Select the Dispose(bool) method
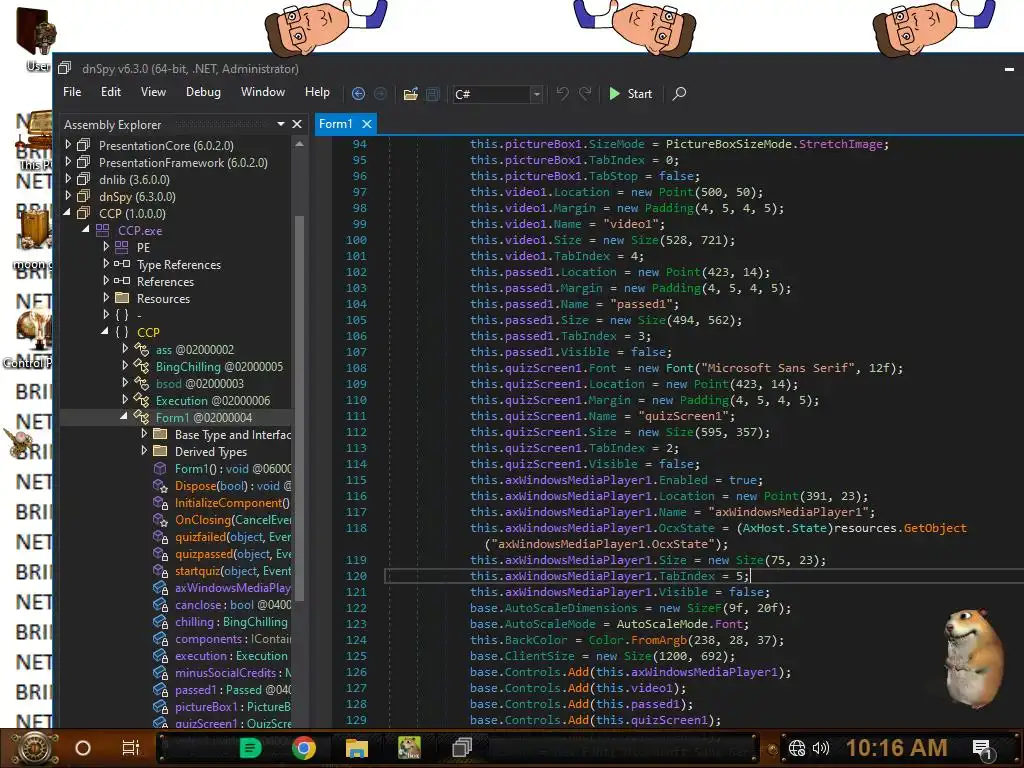1024x768 pixels. [232, 485]
